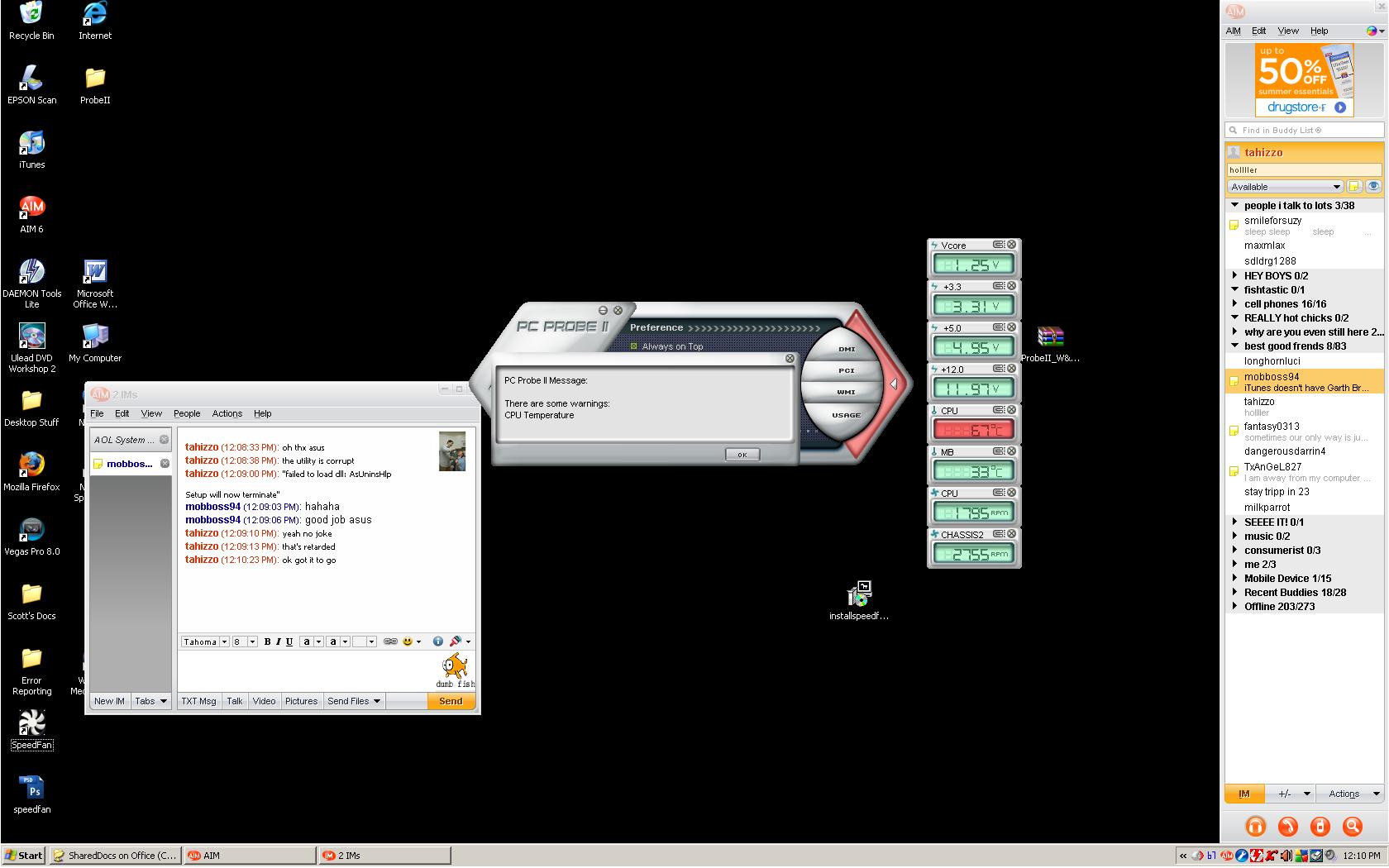Click the New IM button
This screenshot has height=868, width=1389.
click(x=109, y=701)
